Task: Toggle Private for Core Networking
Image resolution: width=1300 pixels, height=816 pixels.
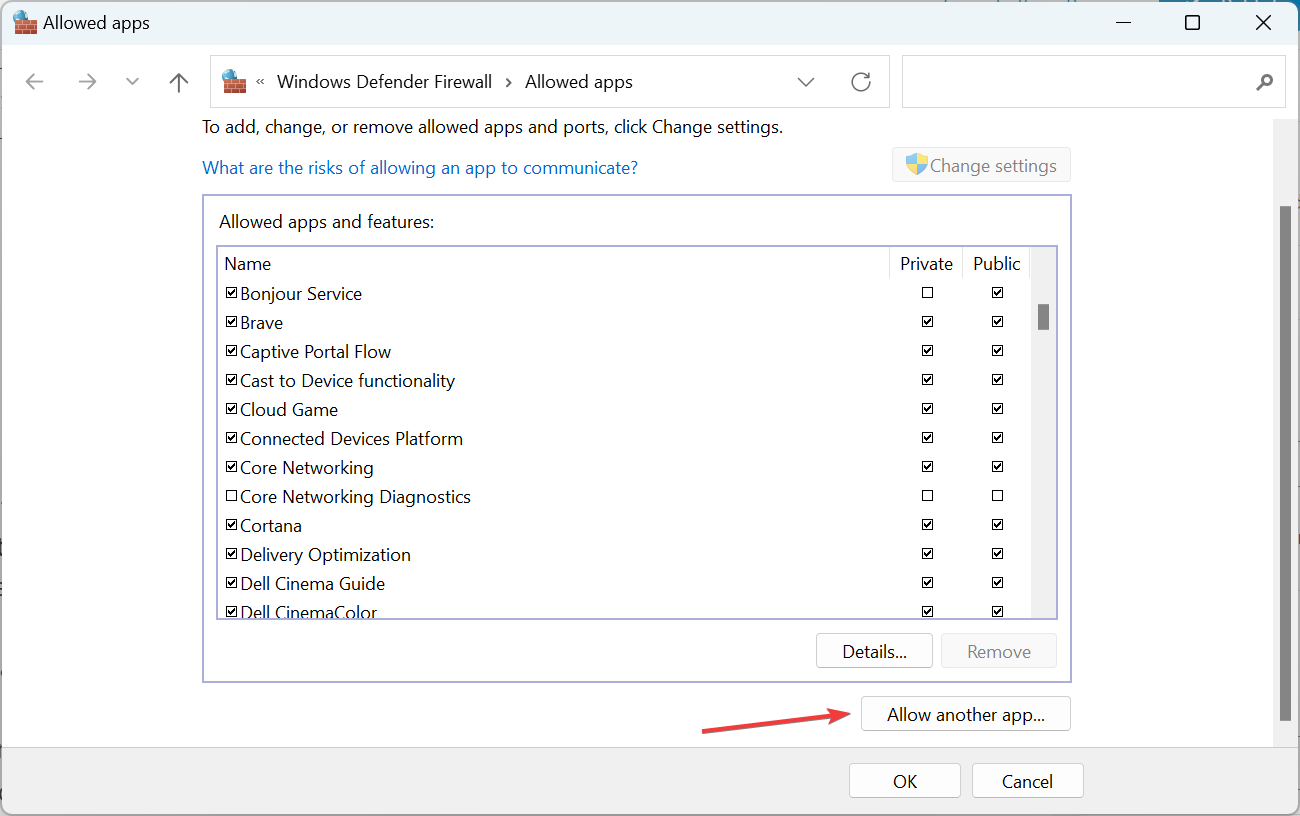Action: 927,467
